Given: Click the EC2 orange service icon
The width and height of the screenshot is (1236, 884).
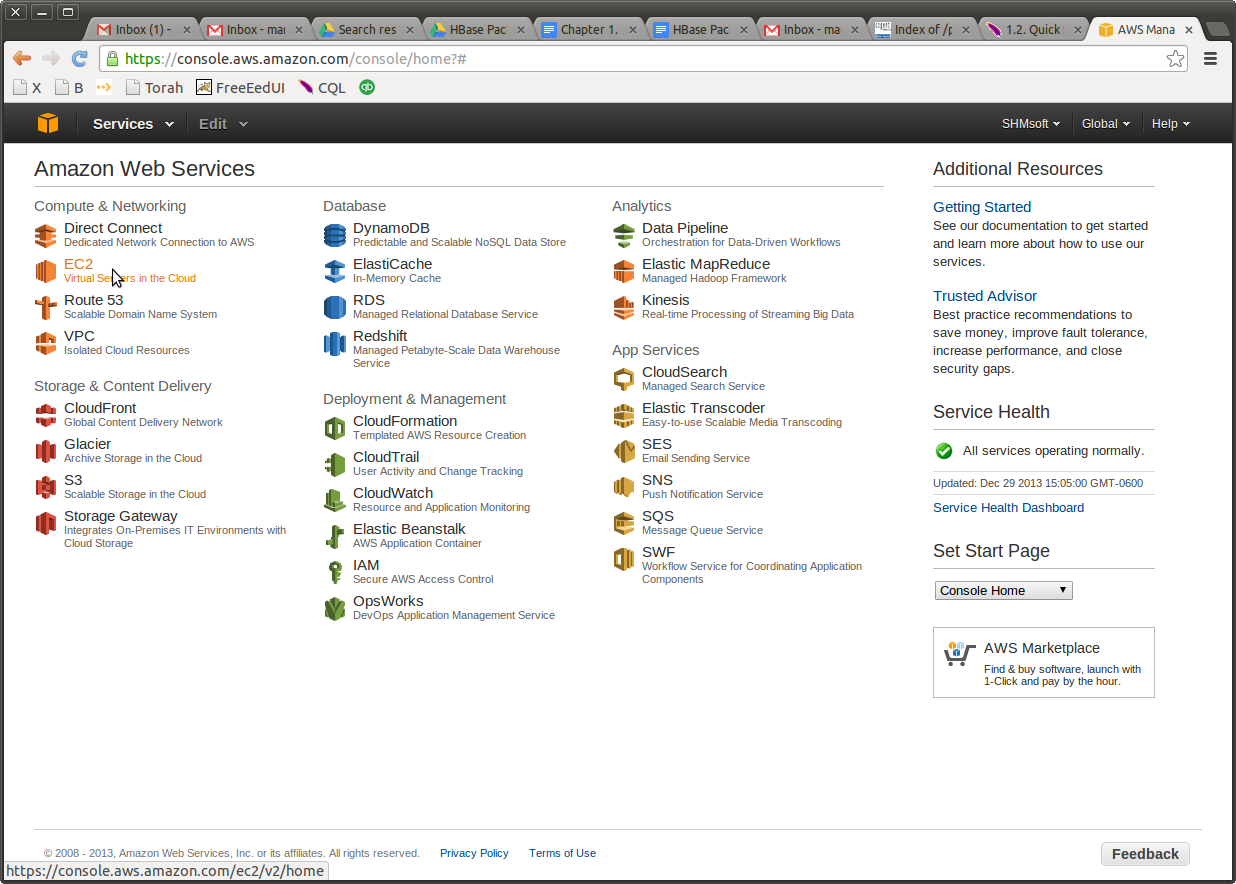Looking at the screenshot, I should 46,272.
